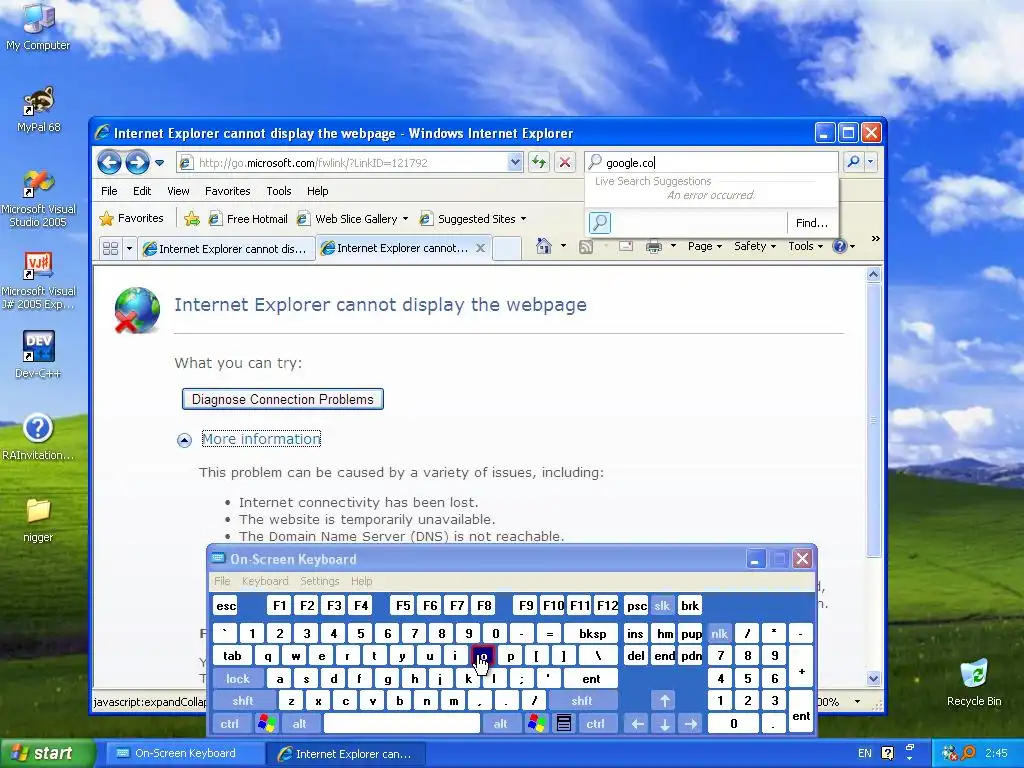Open the search provider dropdown arrow
This screenshot has height=768, width=1024.
[871, 162]
